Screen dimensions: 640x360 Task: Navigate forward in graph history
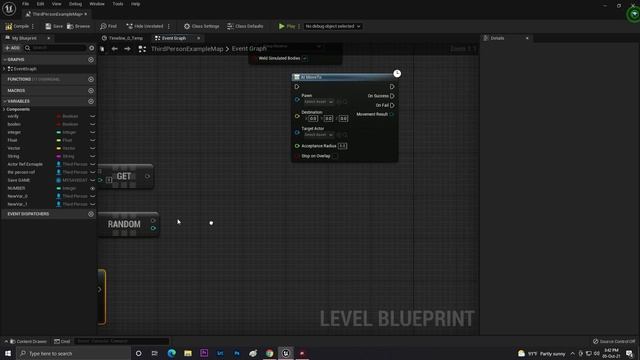point(127,49)
